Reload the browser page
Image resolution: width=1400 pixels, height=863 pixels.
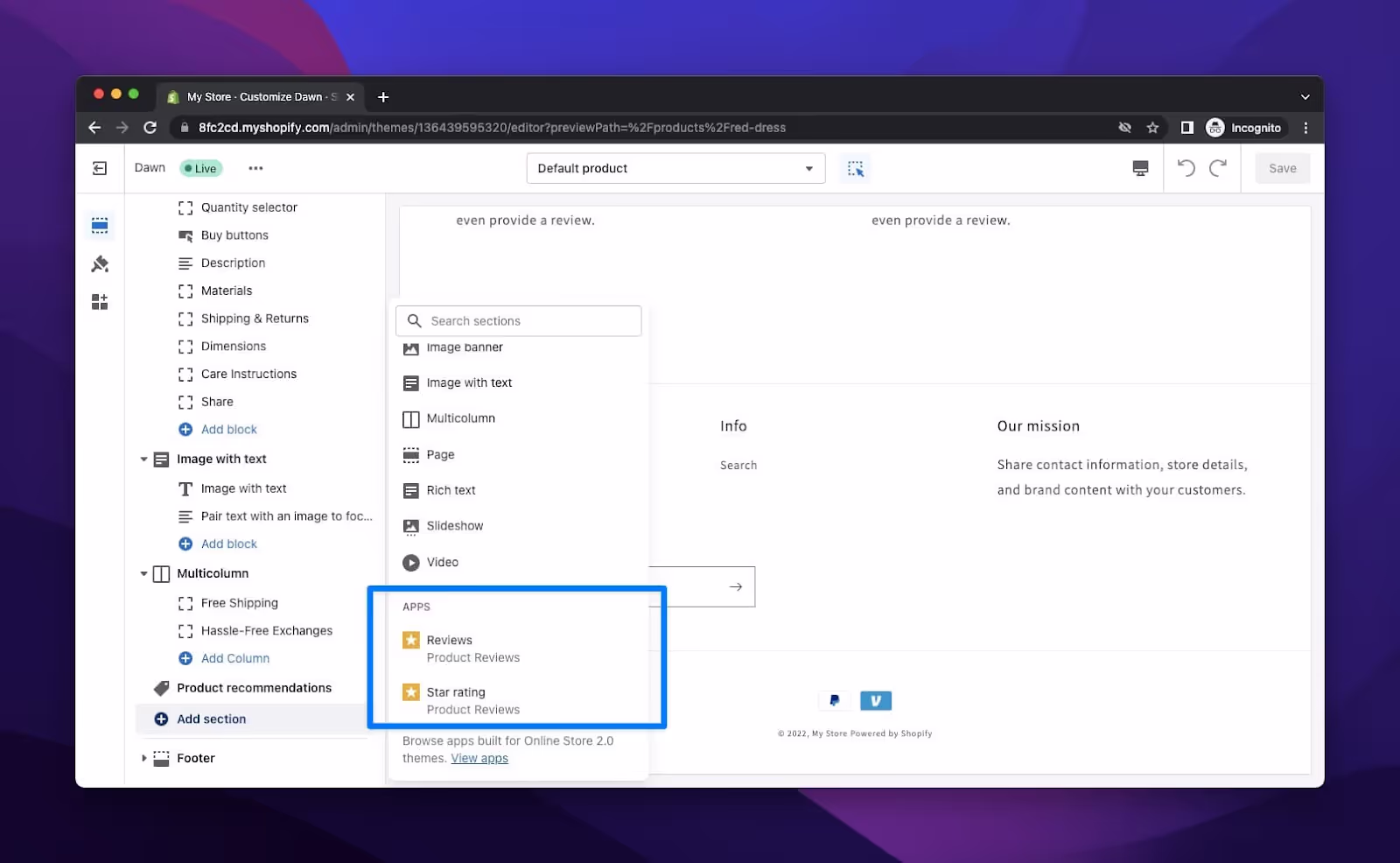pos(150,128)
